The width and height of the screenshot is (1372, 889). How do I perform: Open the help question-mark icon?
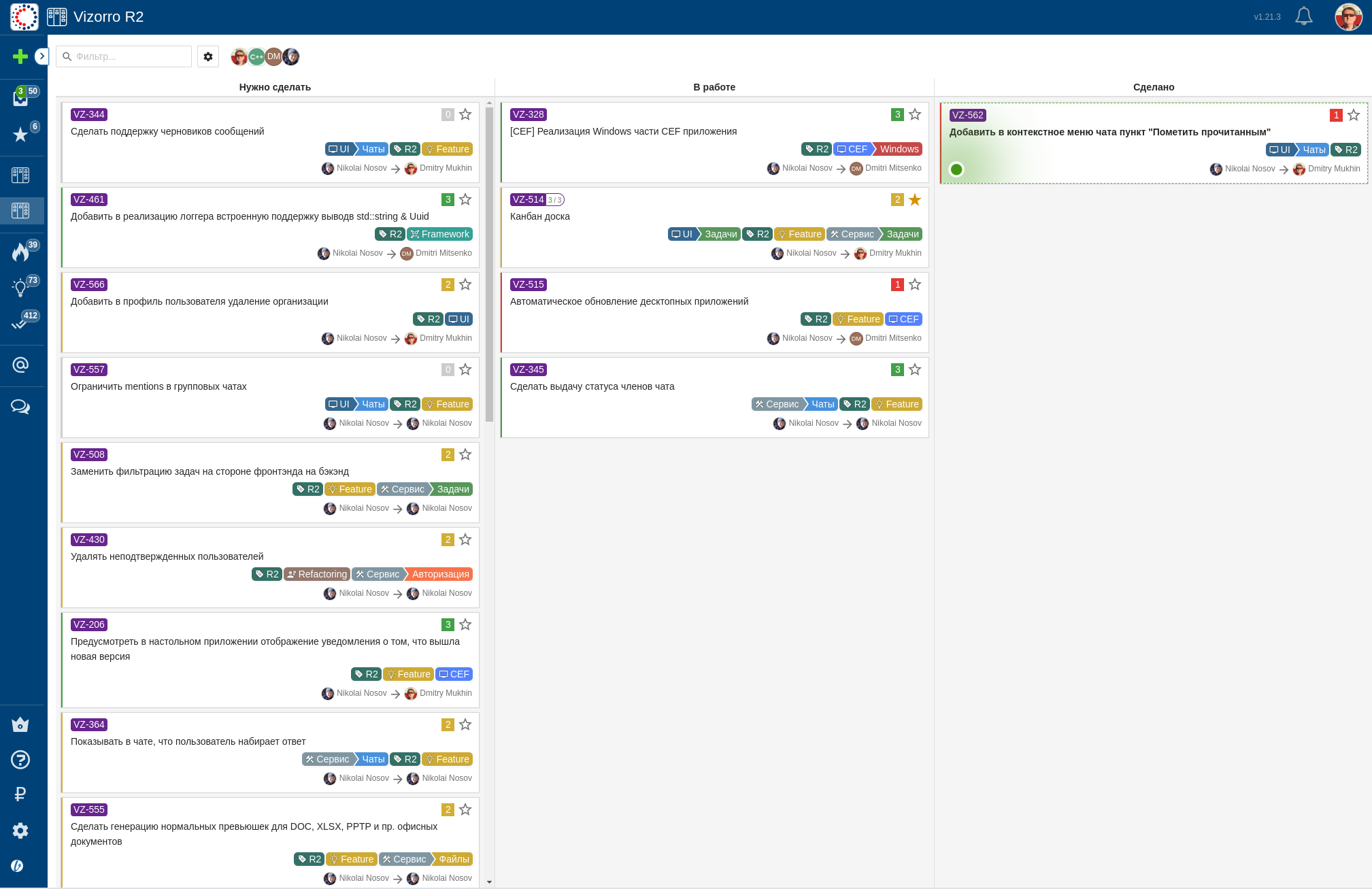point(20,760)
